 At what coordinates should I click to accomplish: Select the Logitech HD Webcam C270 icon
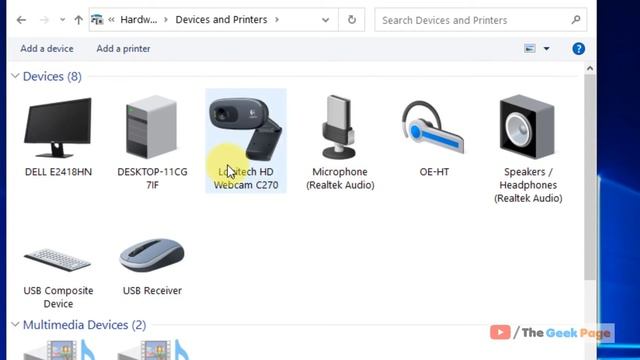[245, 129]
